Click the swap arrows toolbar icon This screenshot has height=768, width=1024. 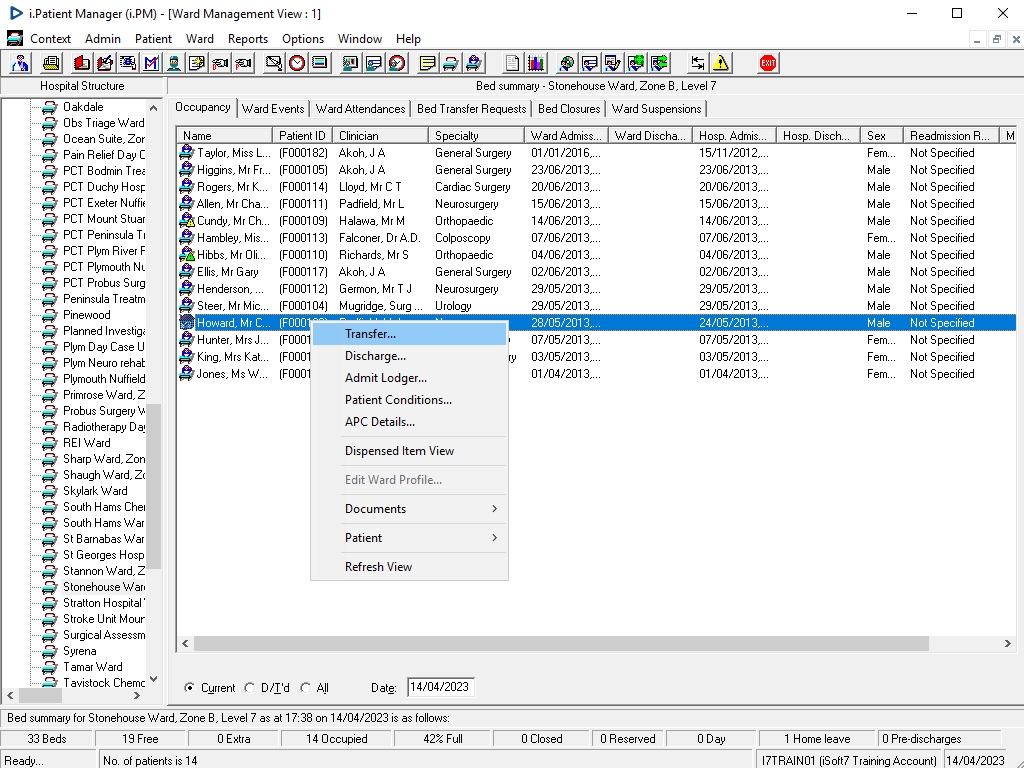698,63
